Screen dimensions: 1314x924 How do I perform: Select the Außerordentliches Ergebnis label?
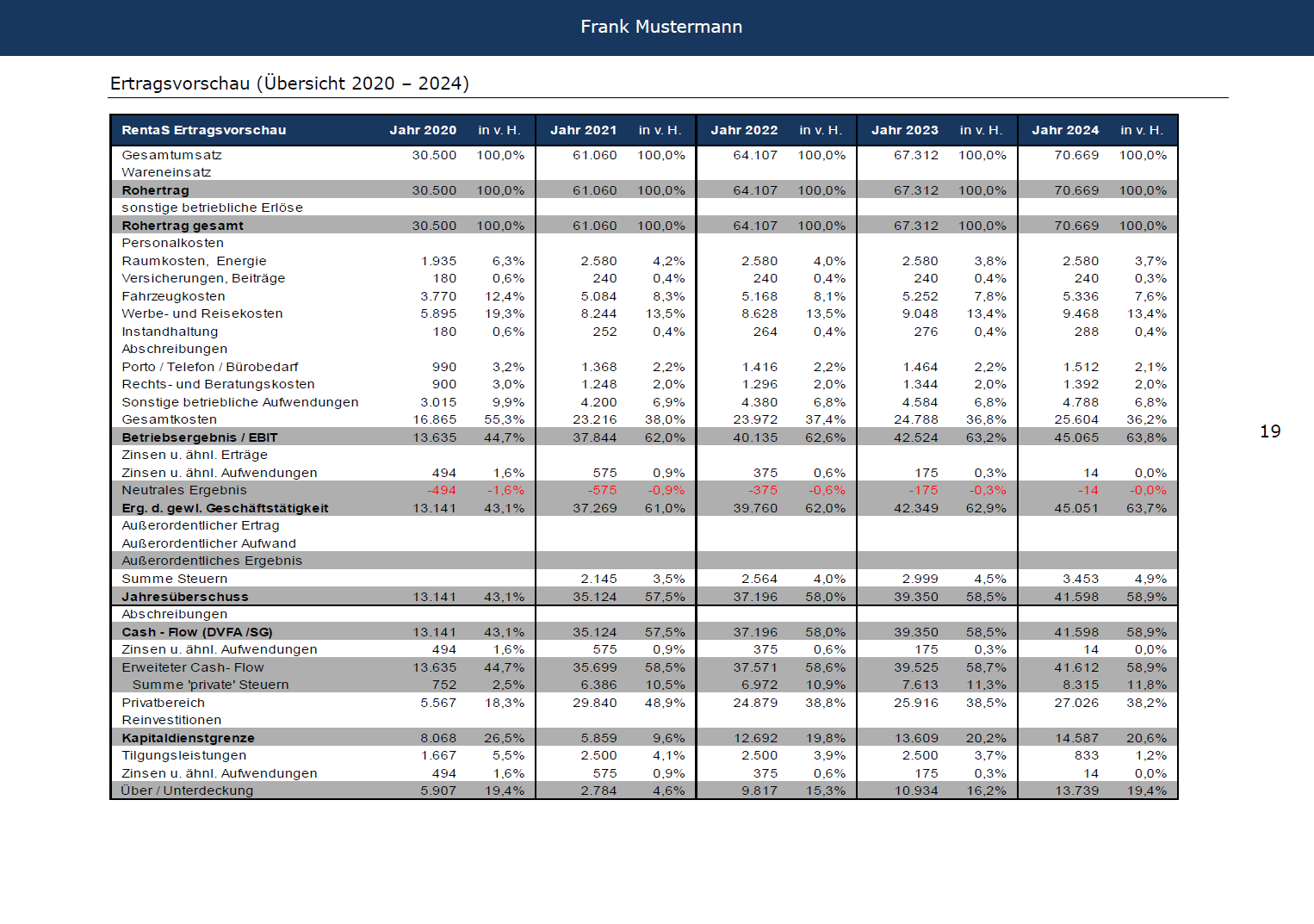[x=212, y=561]
